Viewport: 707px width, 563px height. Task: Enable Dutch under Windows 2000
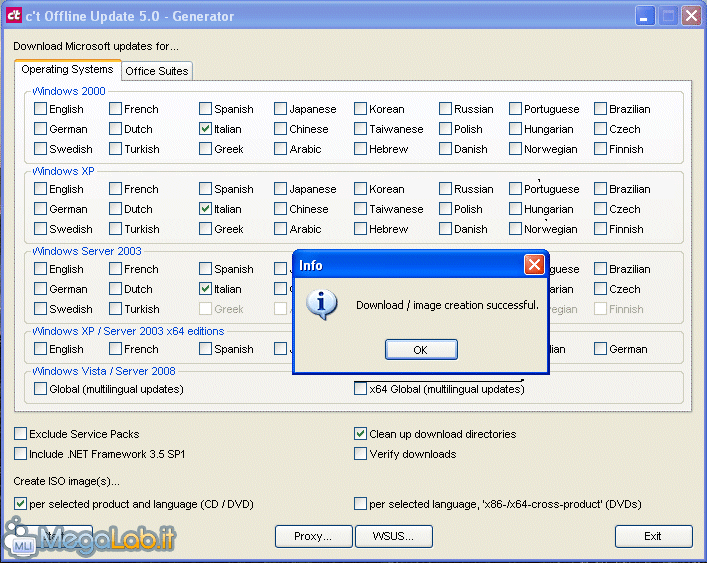pyautogui.click(x=115, y=129)
